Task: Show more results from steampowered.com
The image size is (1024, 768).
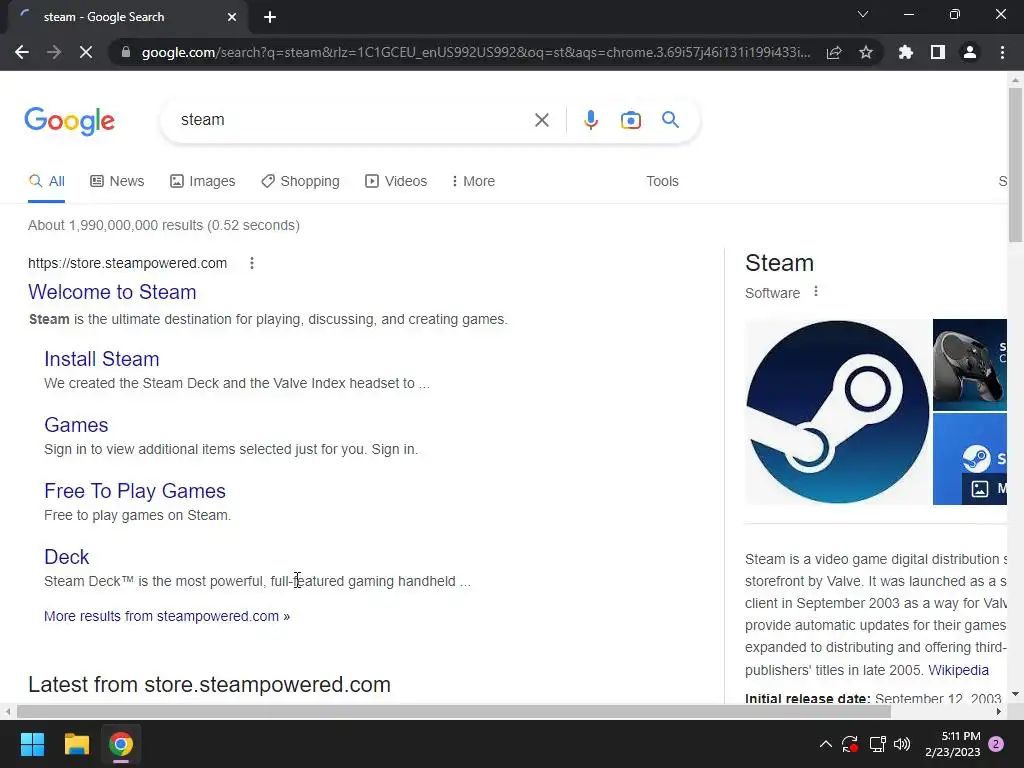Action: 167,616
